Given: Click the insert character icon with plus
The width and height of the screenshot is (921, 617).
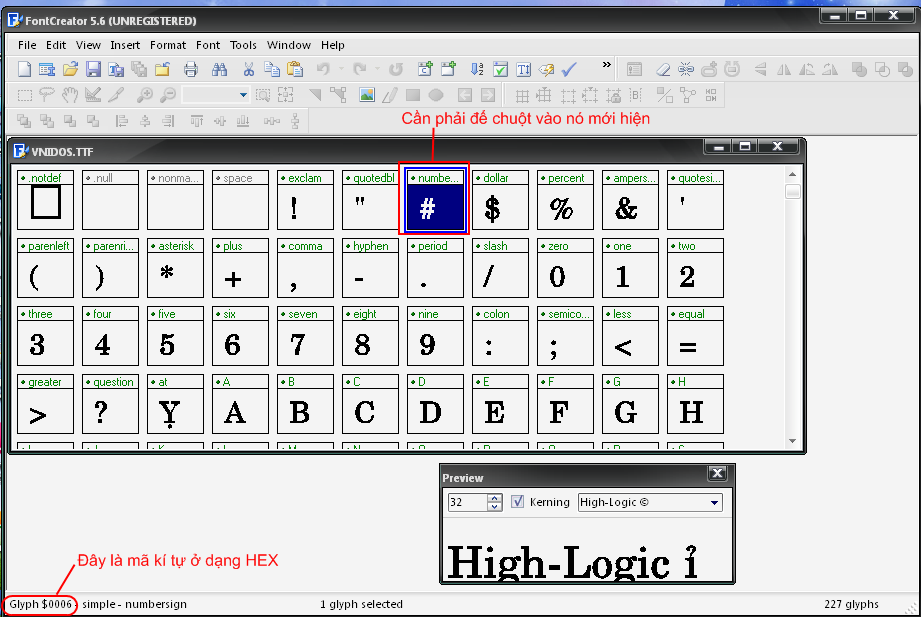Looking at the screenshot, I should point(425,69).
